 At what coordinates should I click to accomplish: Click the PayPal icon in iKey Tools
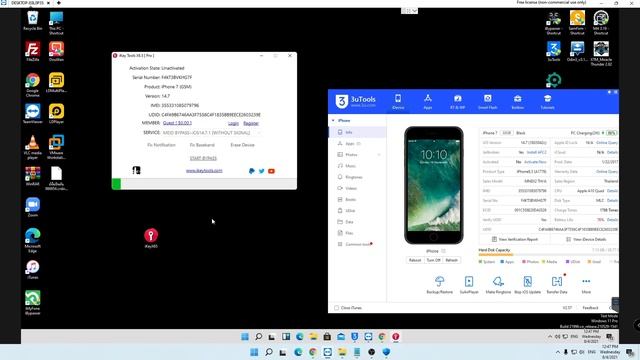pyautogui.click(x=252, y=171)
